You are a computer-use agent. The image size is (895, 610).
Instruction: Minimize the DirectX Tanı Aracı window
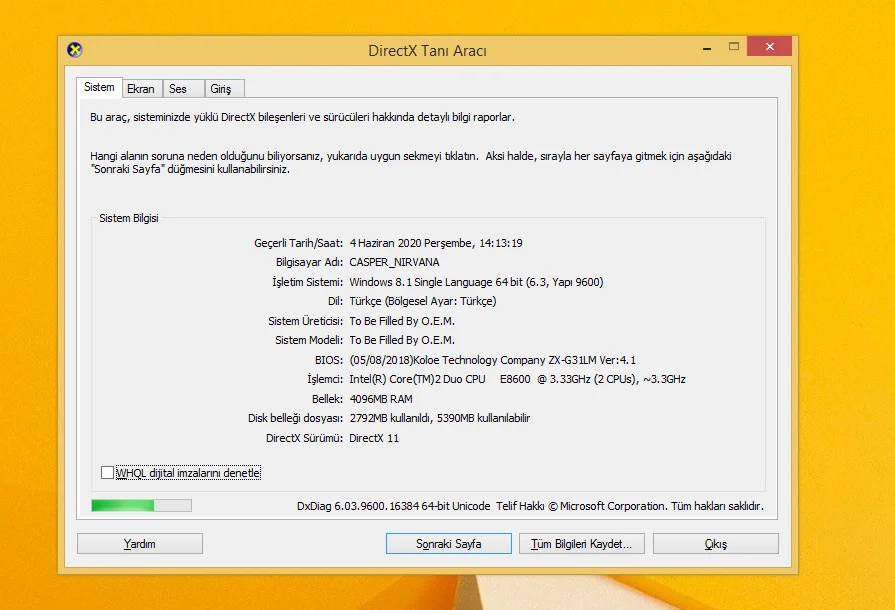[707, 47]
